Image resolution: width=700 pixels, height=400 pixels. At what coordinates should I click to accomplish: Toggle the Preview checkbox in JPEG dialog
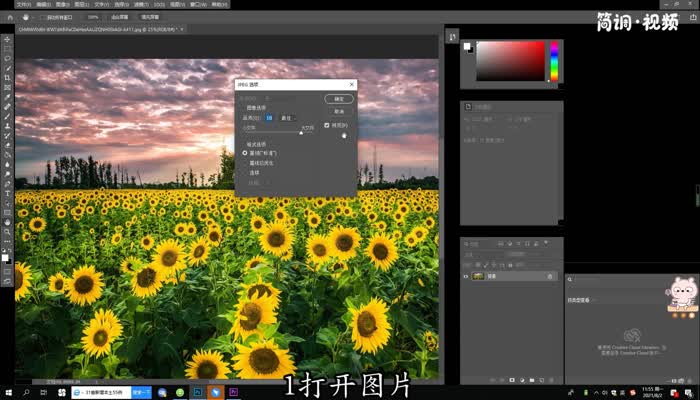pos(327,125)
